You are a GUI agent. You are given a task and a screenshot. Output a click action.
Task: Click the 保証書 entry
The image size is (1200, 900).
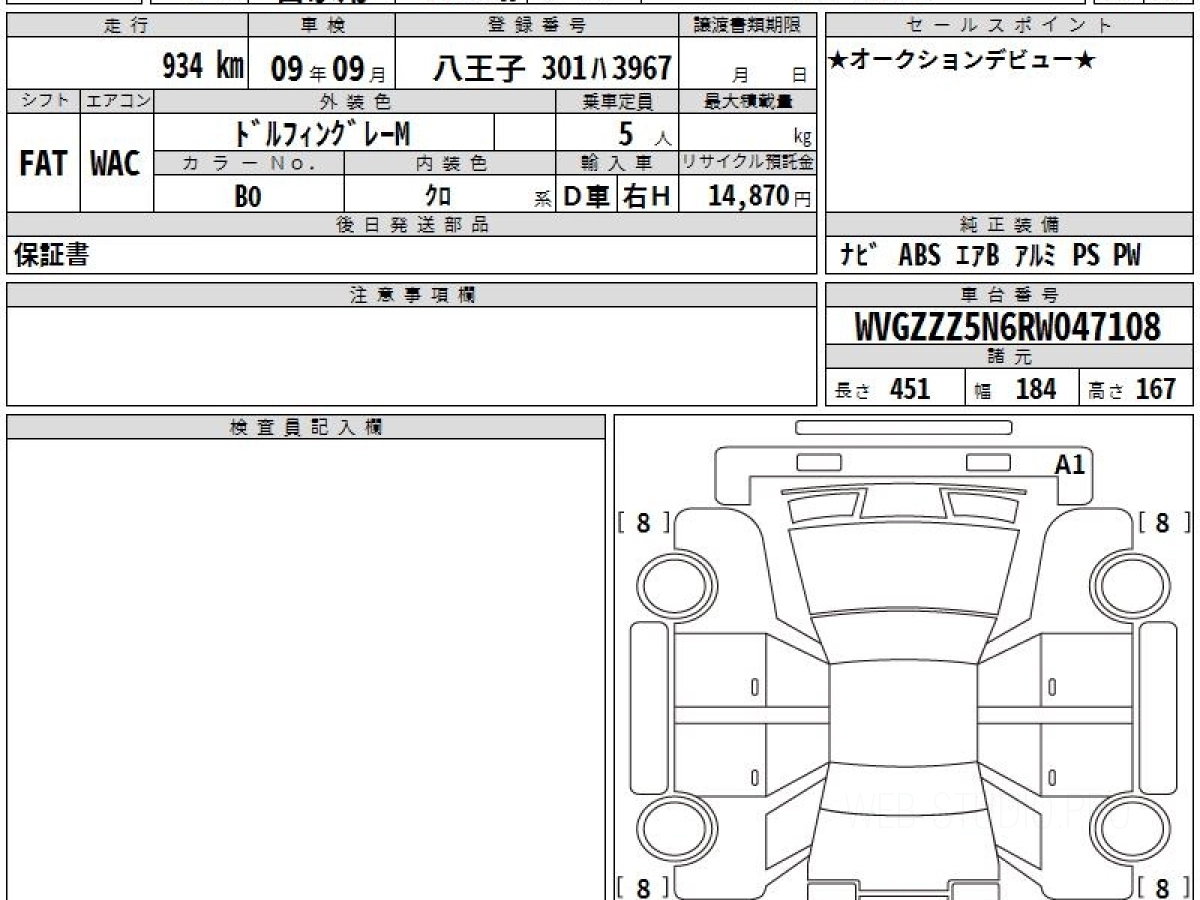pos(52,256)
